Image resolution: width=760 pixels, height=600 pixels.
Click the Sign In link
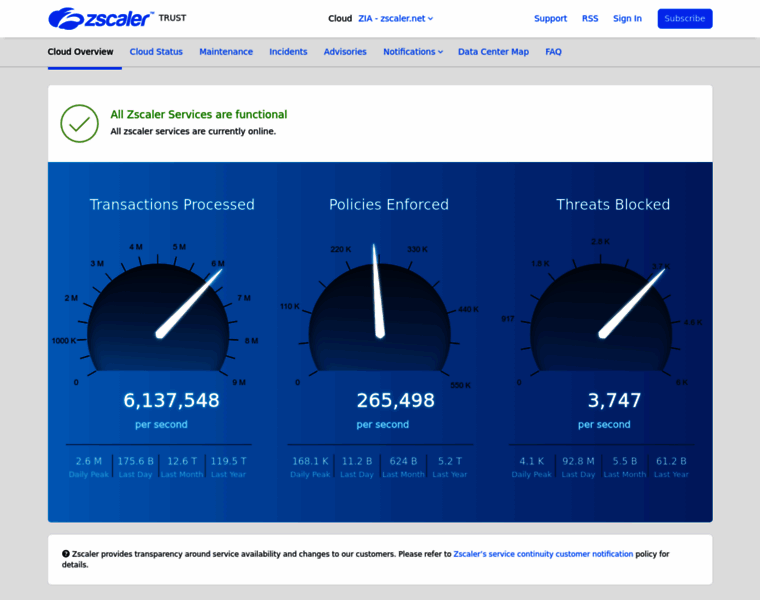coord(627,18)
